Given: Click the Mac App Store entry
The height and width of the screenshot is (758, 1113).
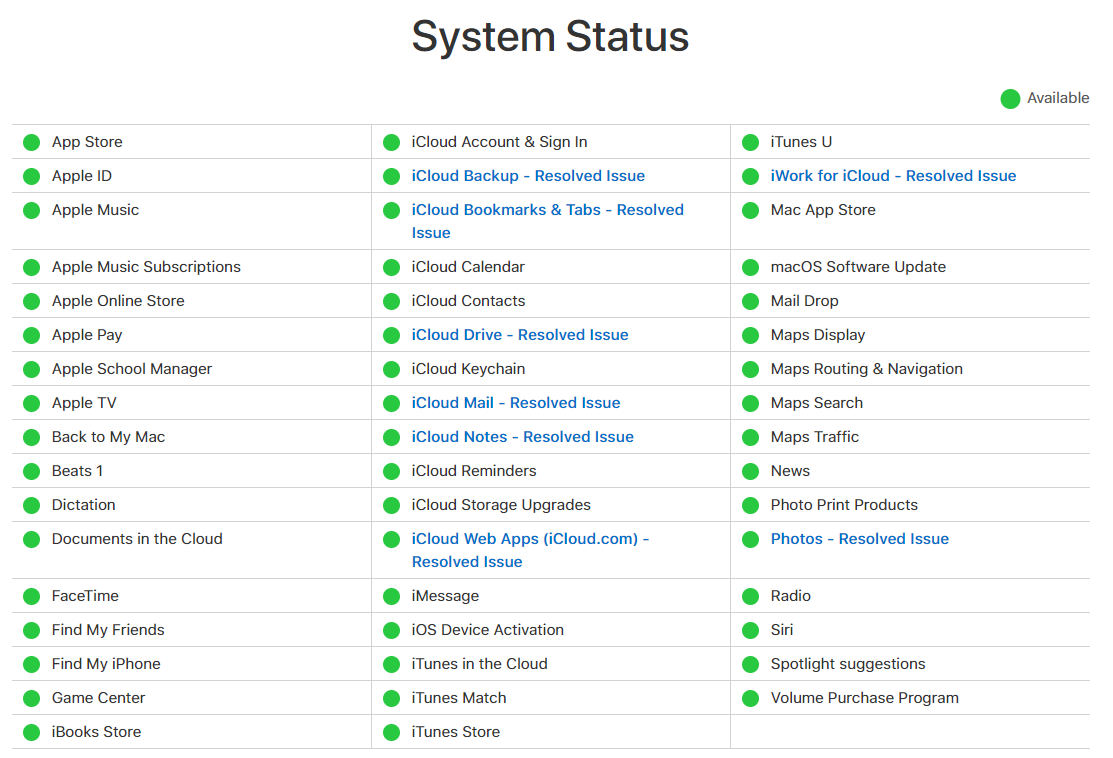Looking at the screenshot, I should (823, 210).
